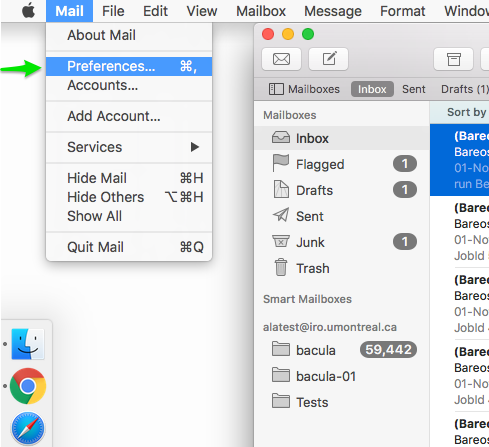The image size is (489, 447).
Task: Choose Preferences… from the Mail menu
Action: click(129, 66)
